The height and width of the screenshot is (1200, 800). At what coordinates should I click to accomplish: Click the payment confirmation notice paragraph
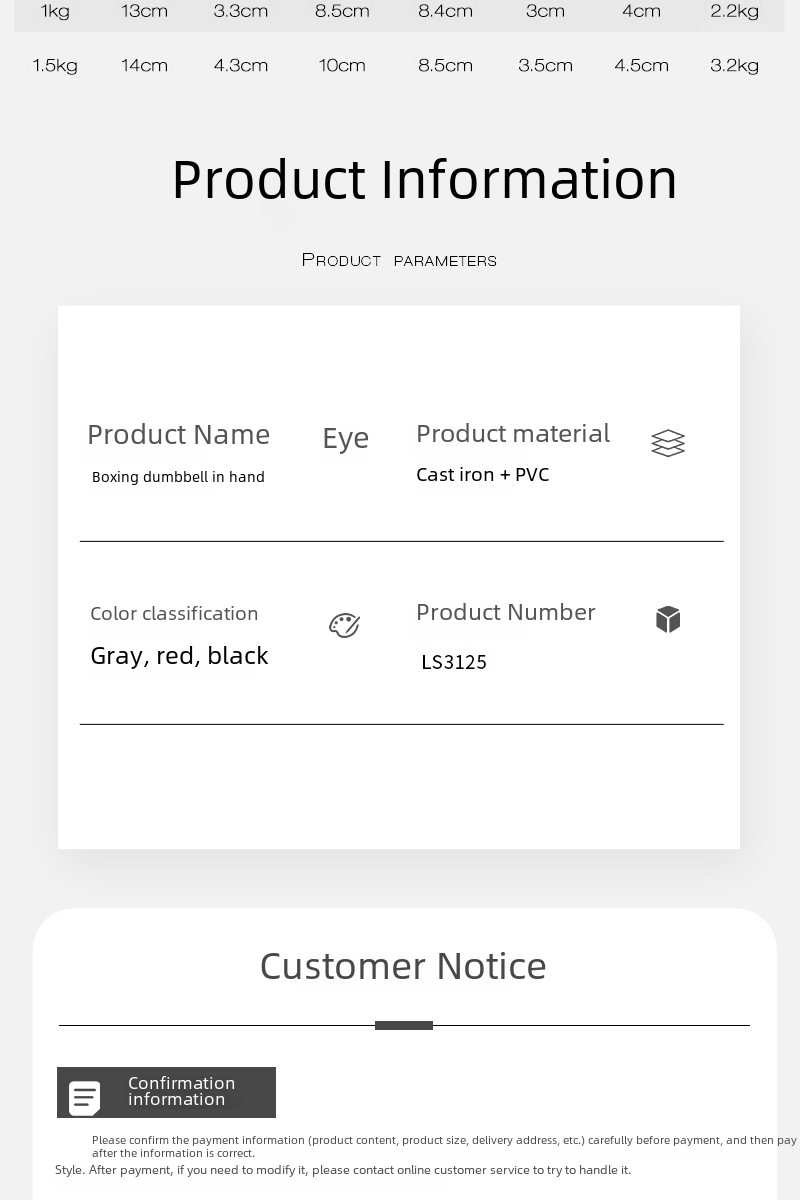(x=427, y=1155)
